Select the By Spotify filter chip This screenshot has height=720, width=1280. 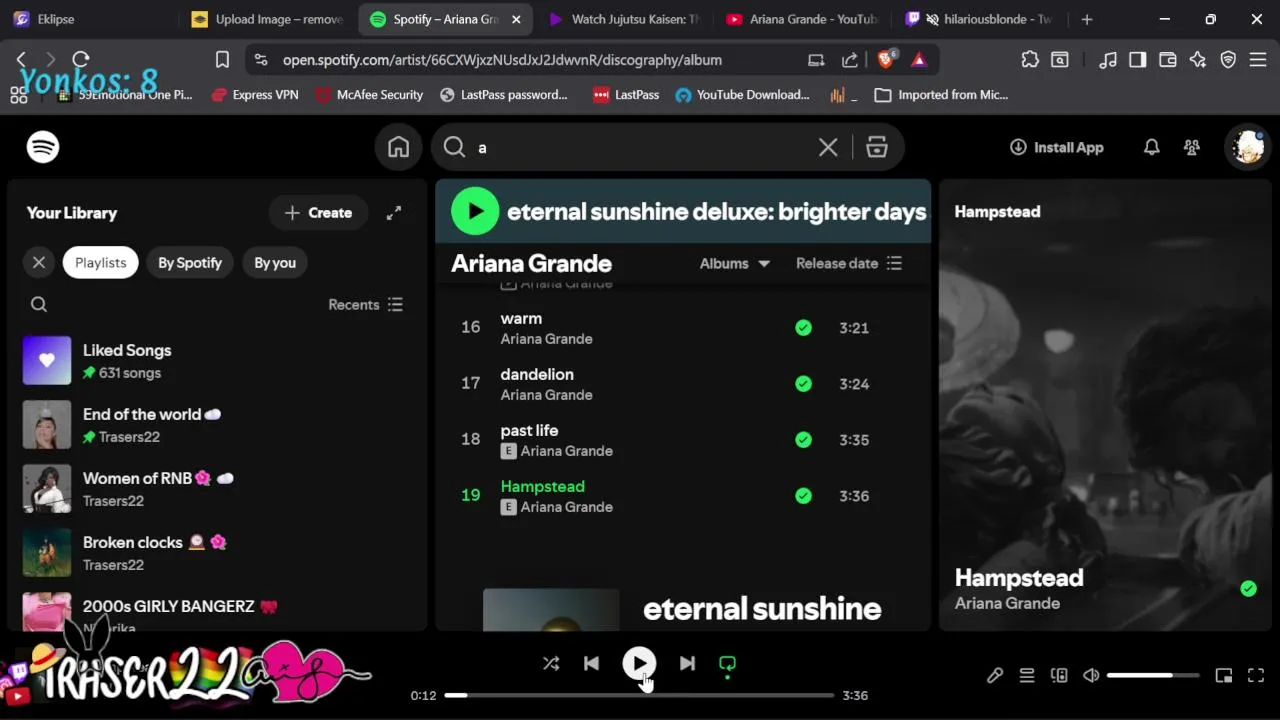[190, 262]
